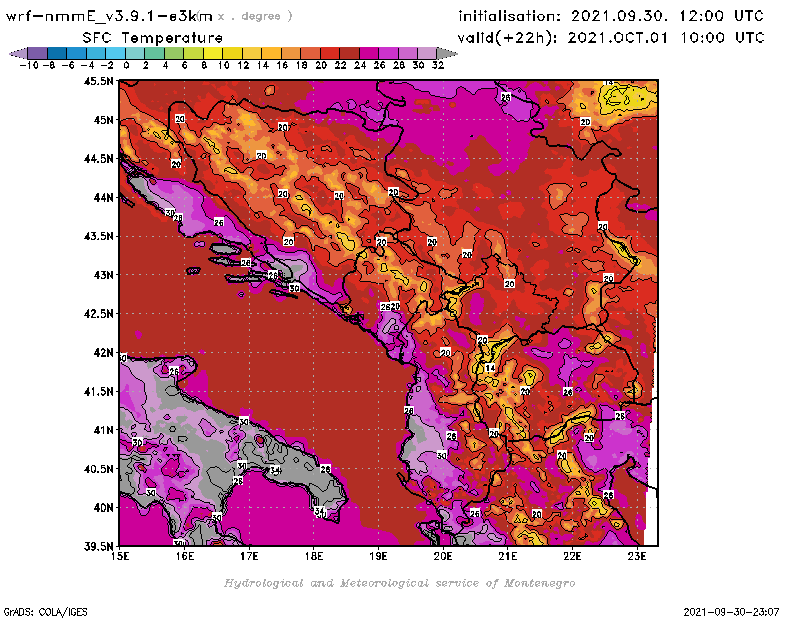Click the gray arrow at legend's right end
This screenshot has width=800, height=618.
pyautogui.click(x=447, y=53)
